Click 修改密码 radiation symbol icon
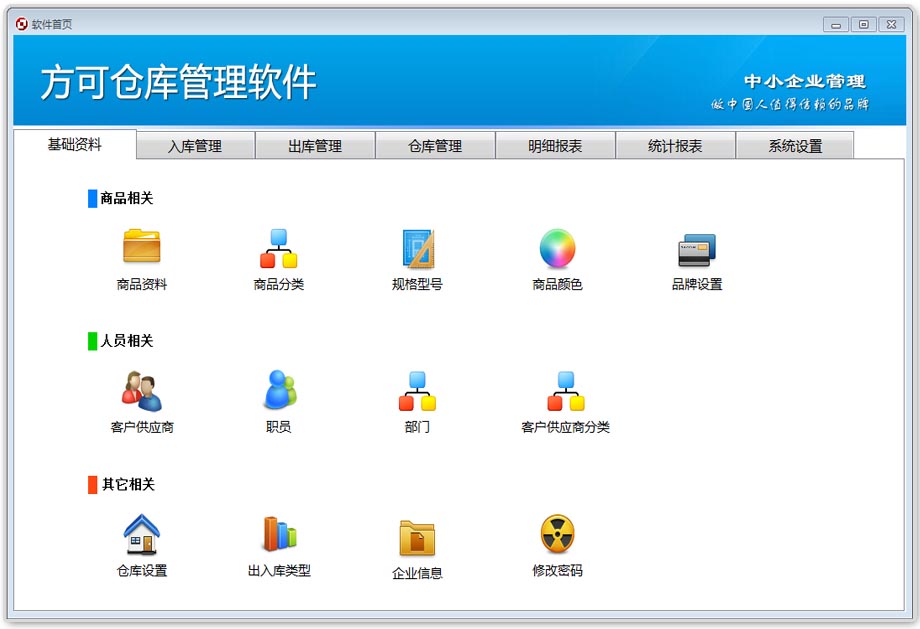This screenshot has height=629, width=920. (557, 533)
